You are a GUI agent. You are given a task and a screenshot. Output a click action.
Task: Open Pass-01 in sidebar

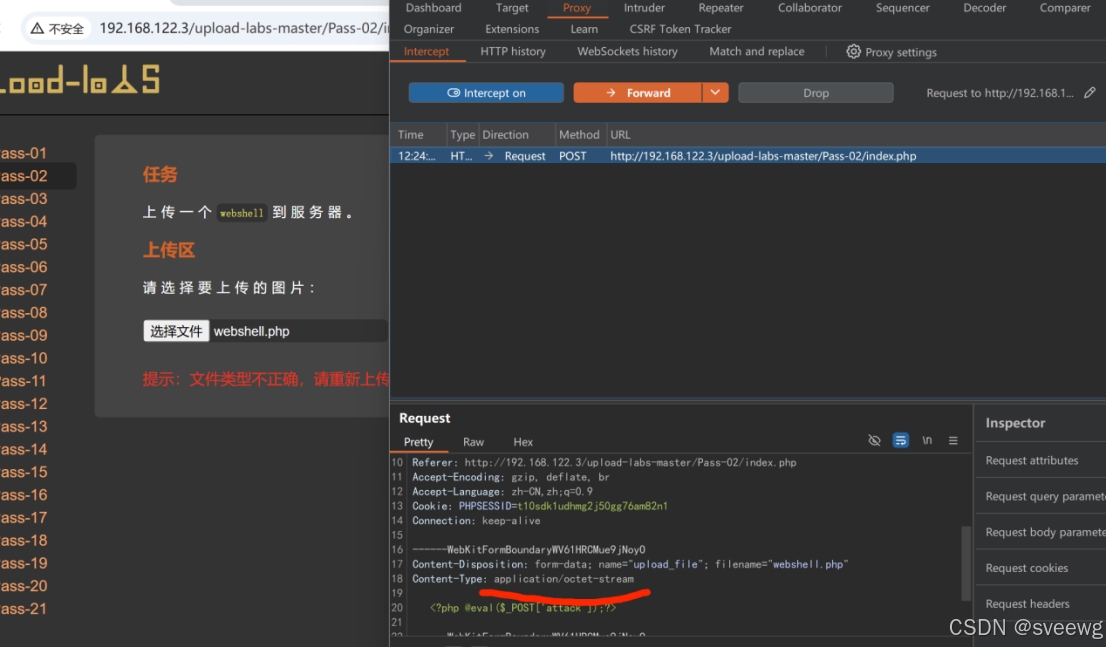click(23, 153)
